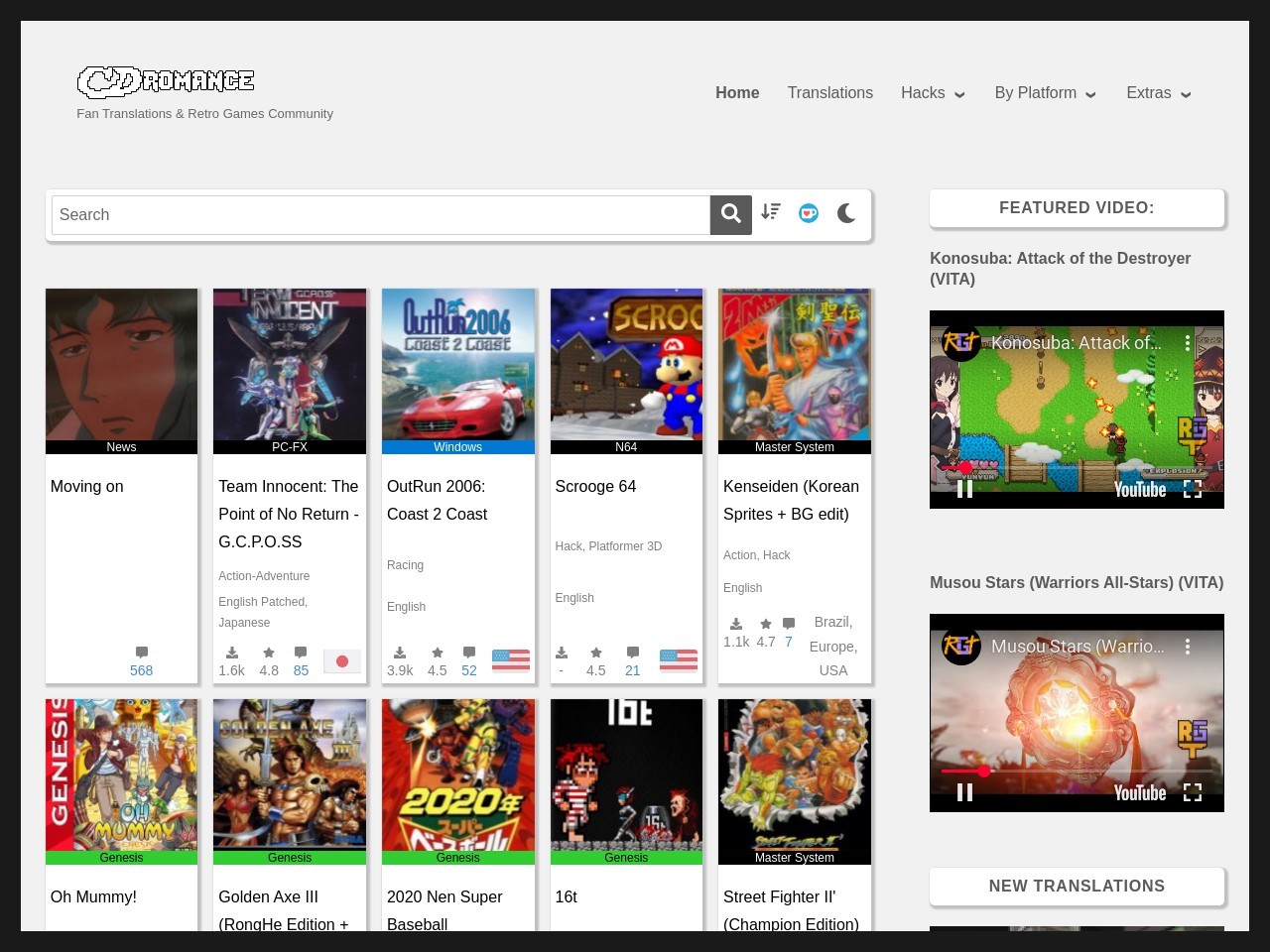Image resolution: width=1270 pixels, height=952 pixels.
Task: Click USA flag on Scrooge 64 card
Action: [679, 660]
